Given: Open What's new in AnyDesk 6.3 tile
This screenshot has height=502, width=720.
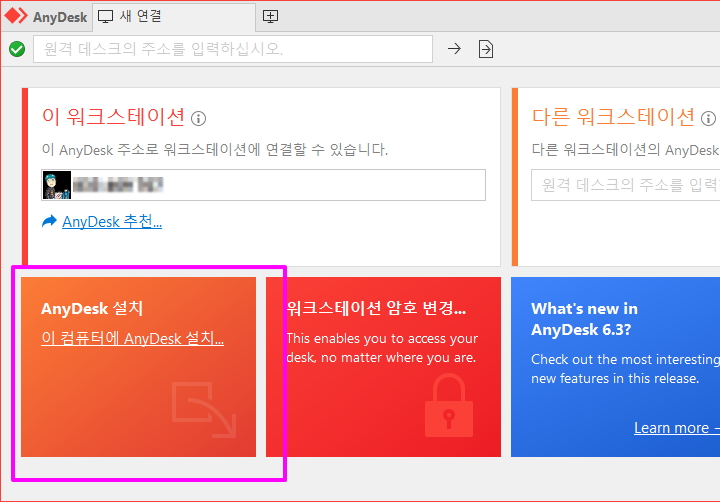Looking at the screenshot, I should (615, 367).
